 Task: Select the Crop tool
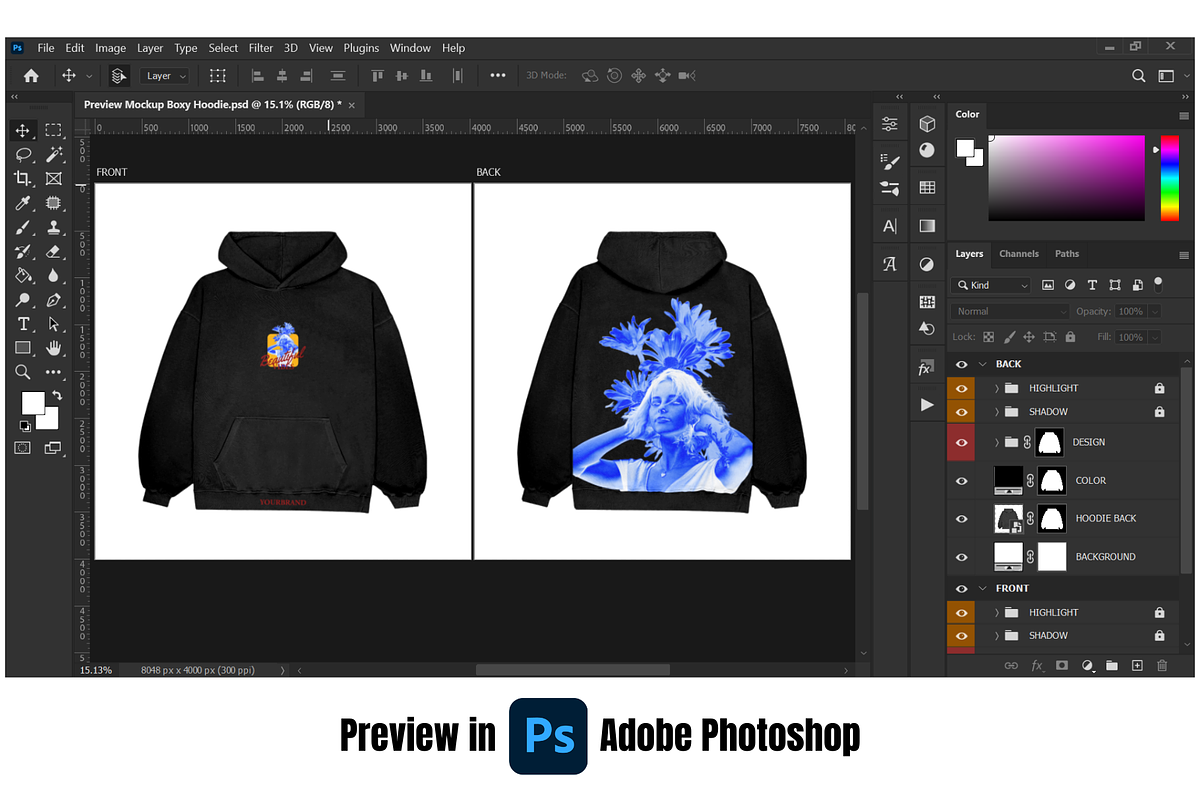tap(23, 179)
